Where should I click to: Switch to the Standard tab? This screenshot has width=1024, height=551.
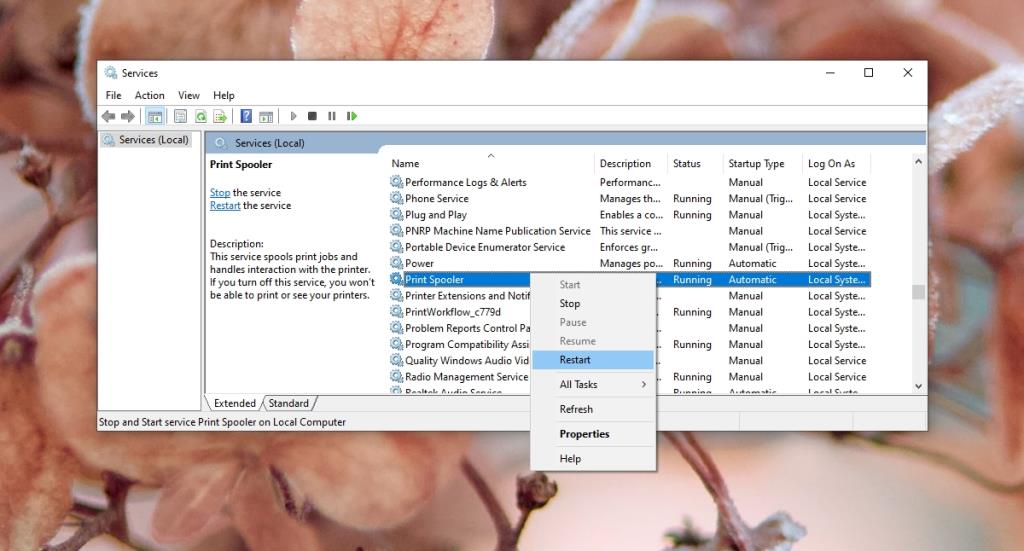click(288, 403)
